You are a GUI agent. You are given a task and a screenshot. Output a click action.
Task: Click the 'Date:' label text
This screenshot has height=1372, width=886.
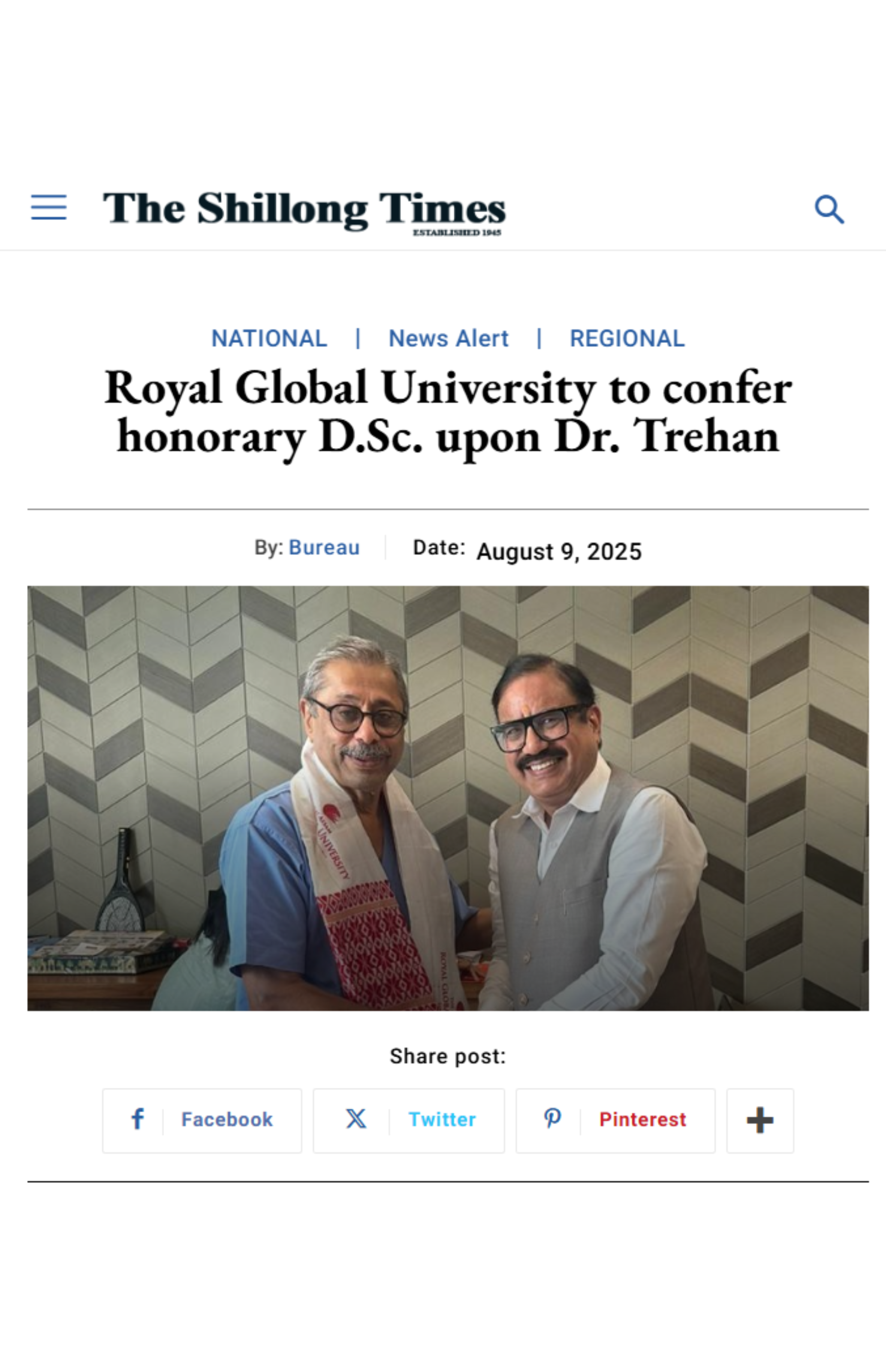pos(439,548)
